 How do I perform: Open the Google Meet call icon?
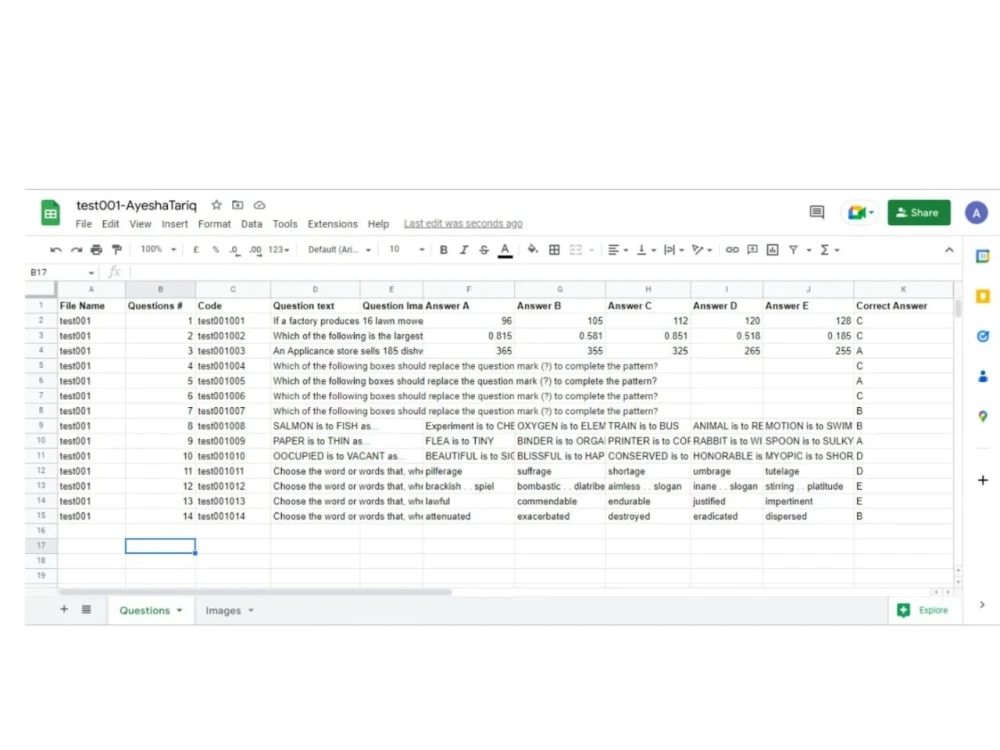(x=860, y=213)
